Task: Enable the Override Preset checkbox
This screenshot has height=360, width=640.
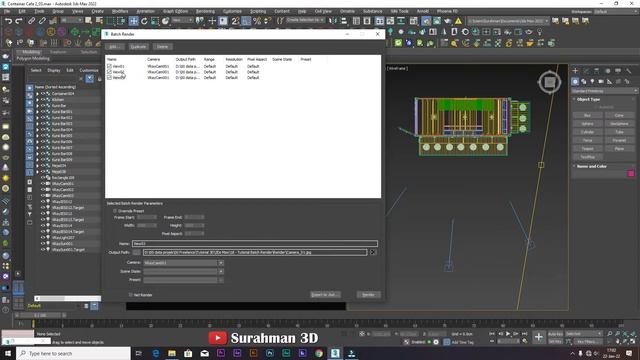Action: point(115,211)
